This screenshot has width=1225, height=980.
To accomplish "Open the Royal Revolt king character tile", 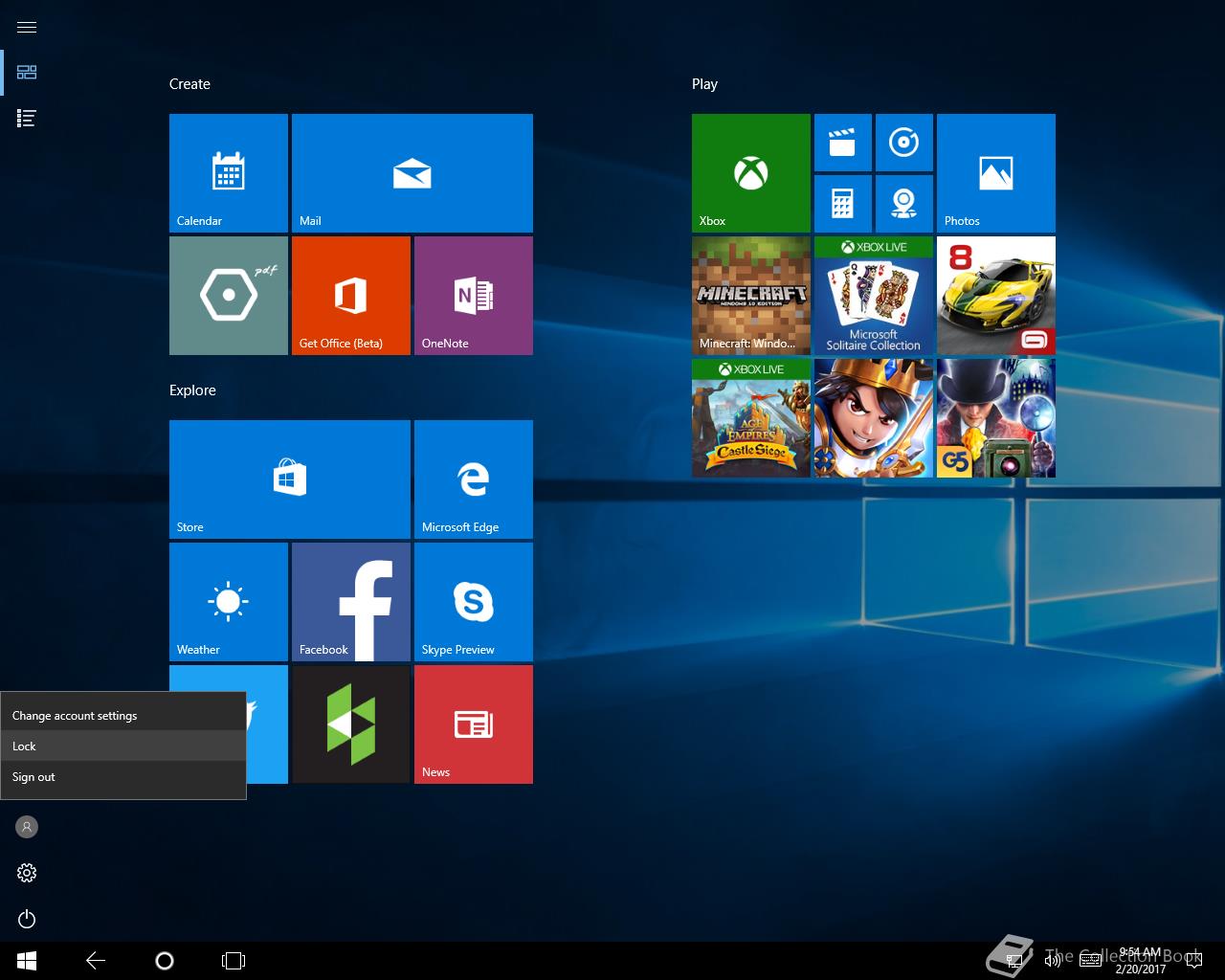I will 874,418.
